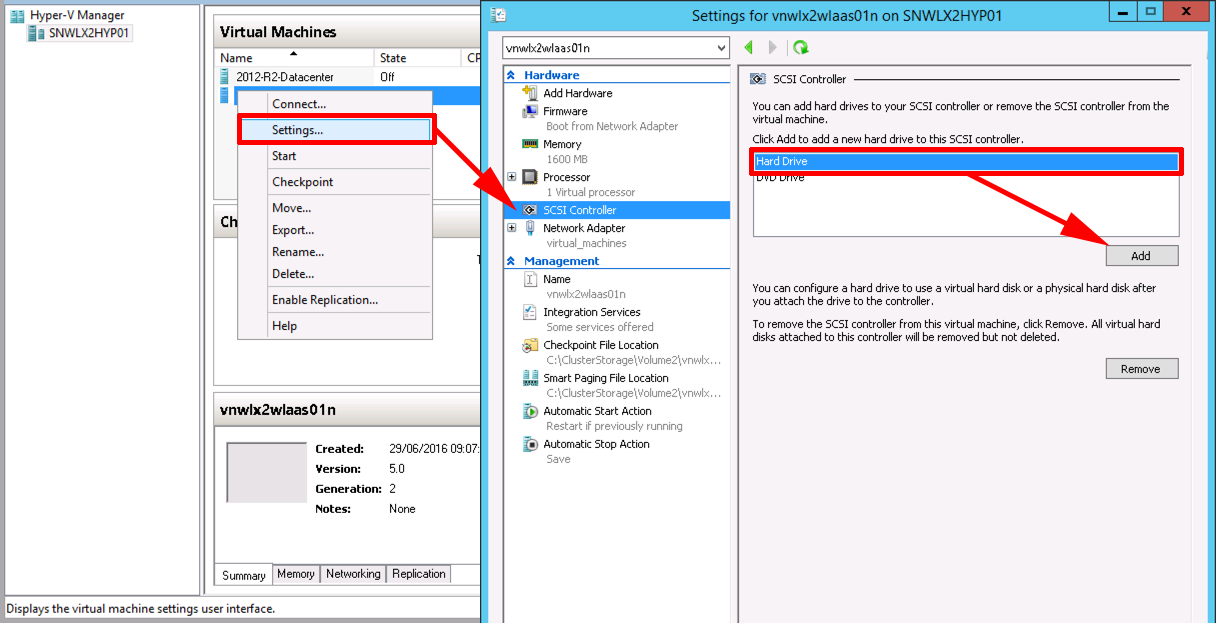This screenshot has height=623, width=1216.
Task: Go back with the green left arrow
Action: click(749, 47)
